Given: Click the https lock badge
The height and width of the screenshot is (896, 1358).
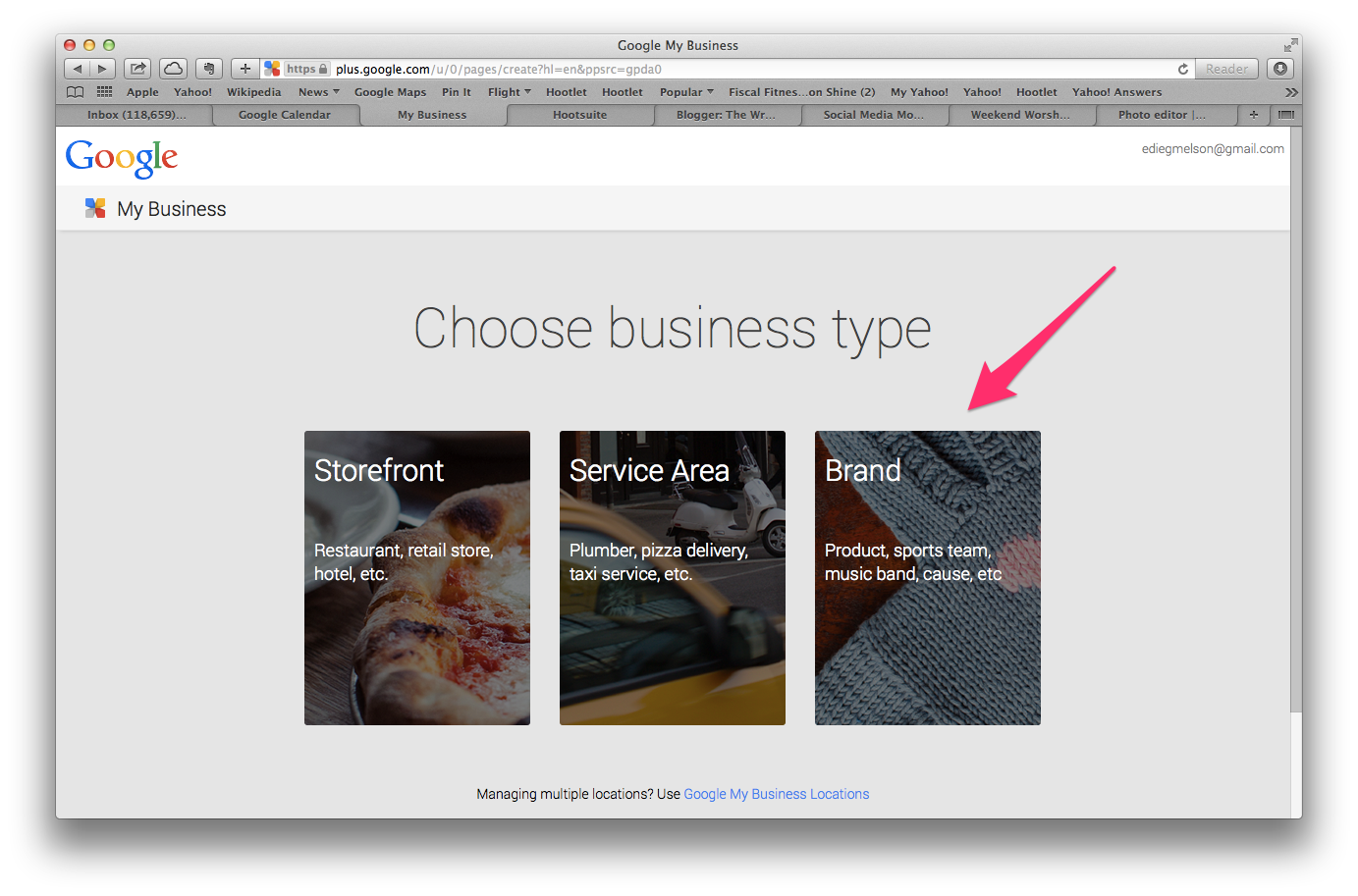Looking at the screenshot, I should pyautogui.click(x=306, y=69).
